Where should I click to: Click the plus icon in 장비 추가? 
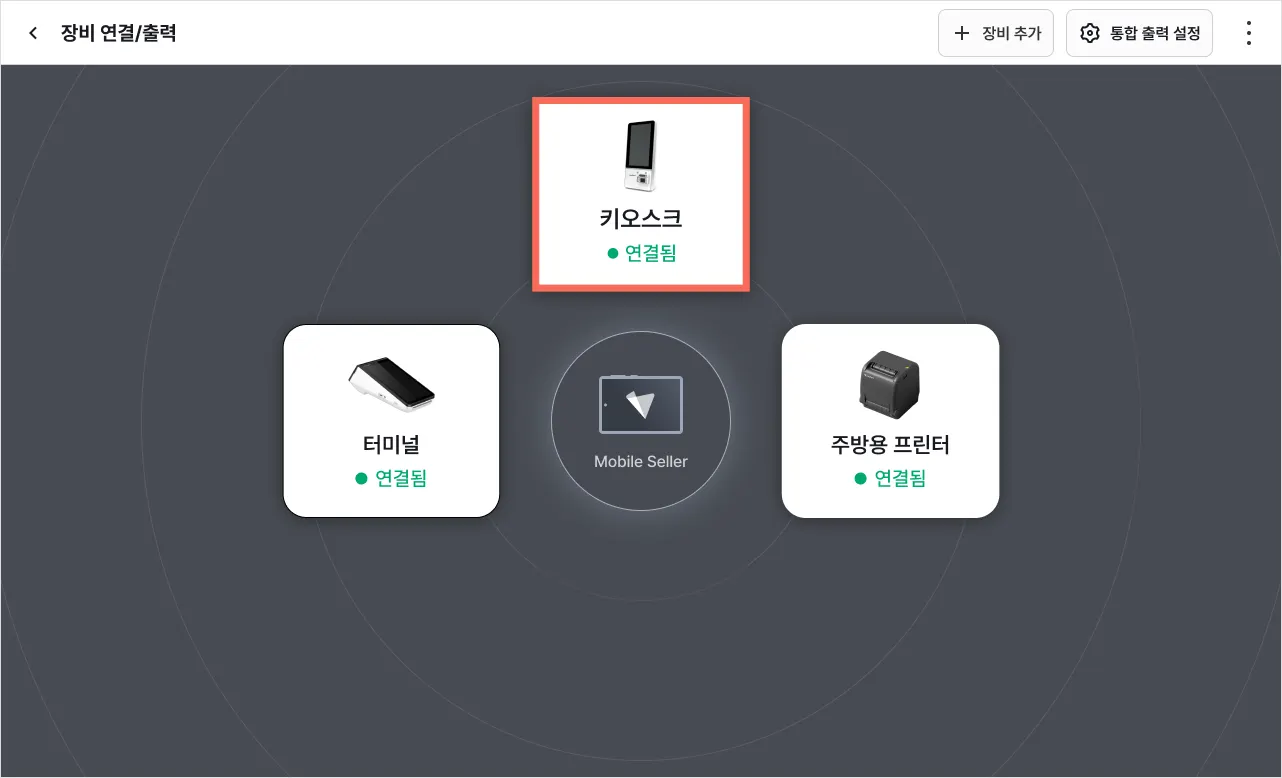[962, 33]
